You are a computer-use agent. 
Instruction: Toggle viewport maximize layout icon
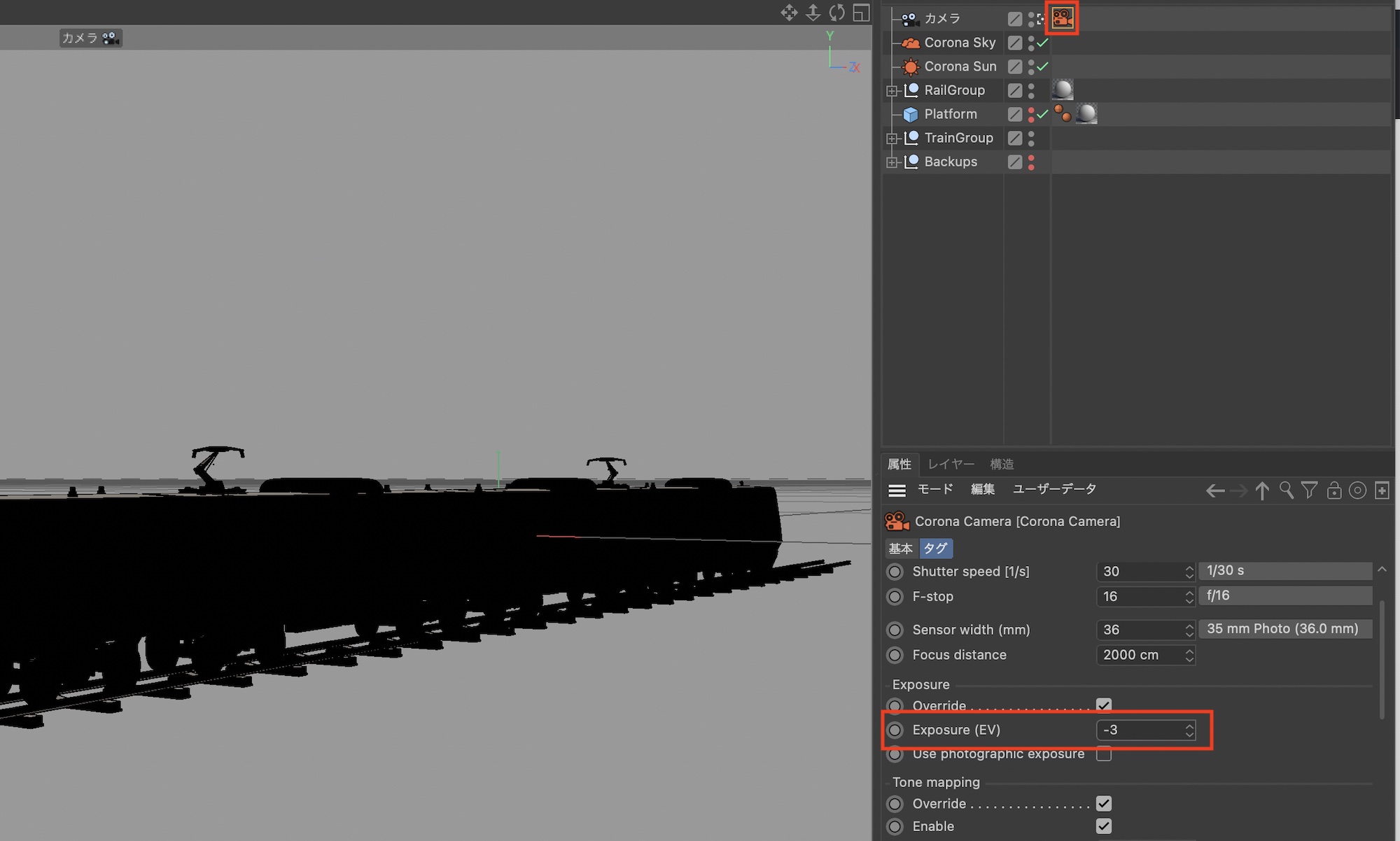pyautogui.click(x=861, y=13)
